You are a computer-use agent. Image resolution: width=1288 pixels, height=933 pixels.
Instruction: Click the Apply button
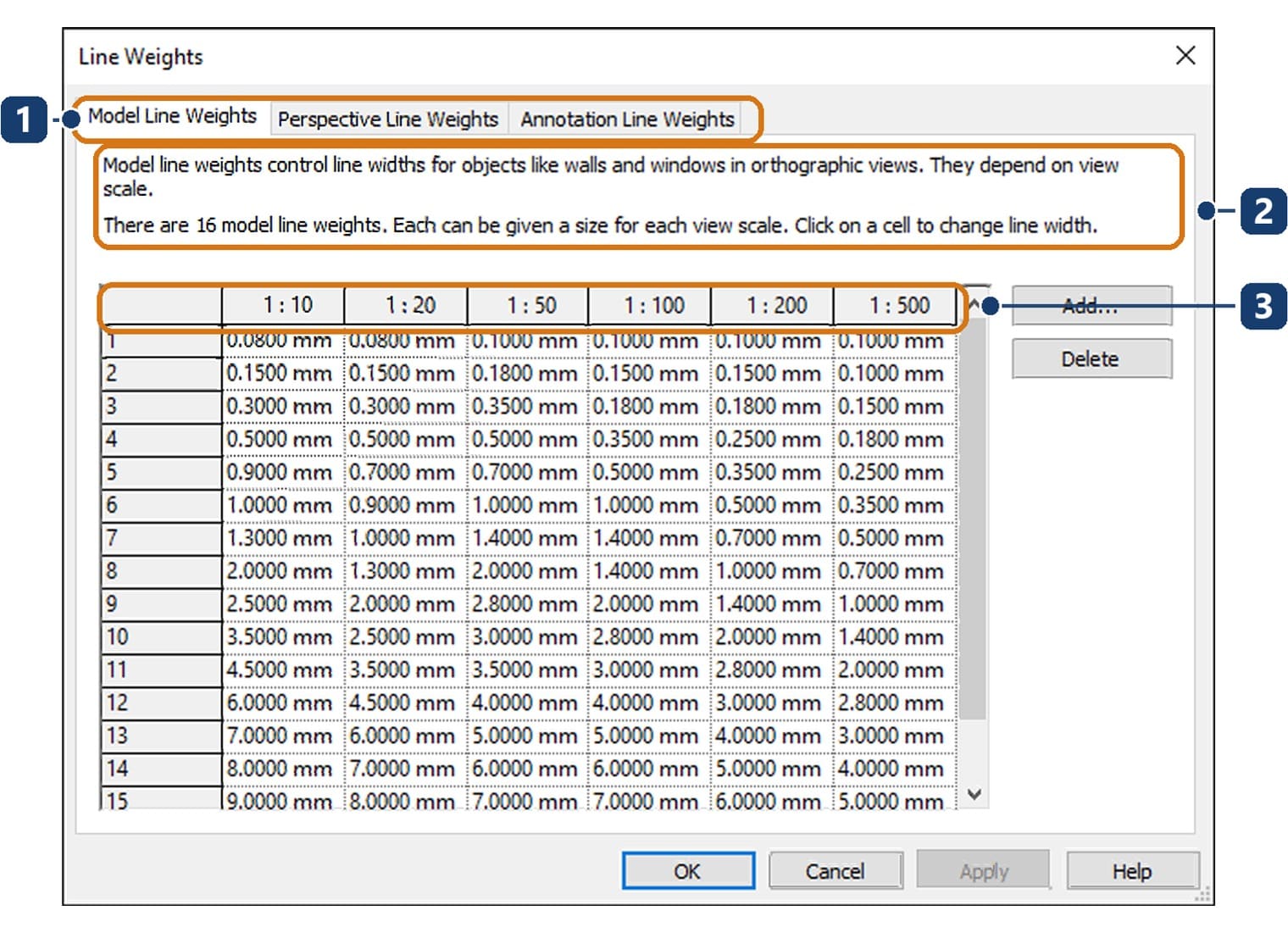click(984, 871)
